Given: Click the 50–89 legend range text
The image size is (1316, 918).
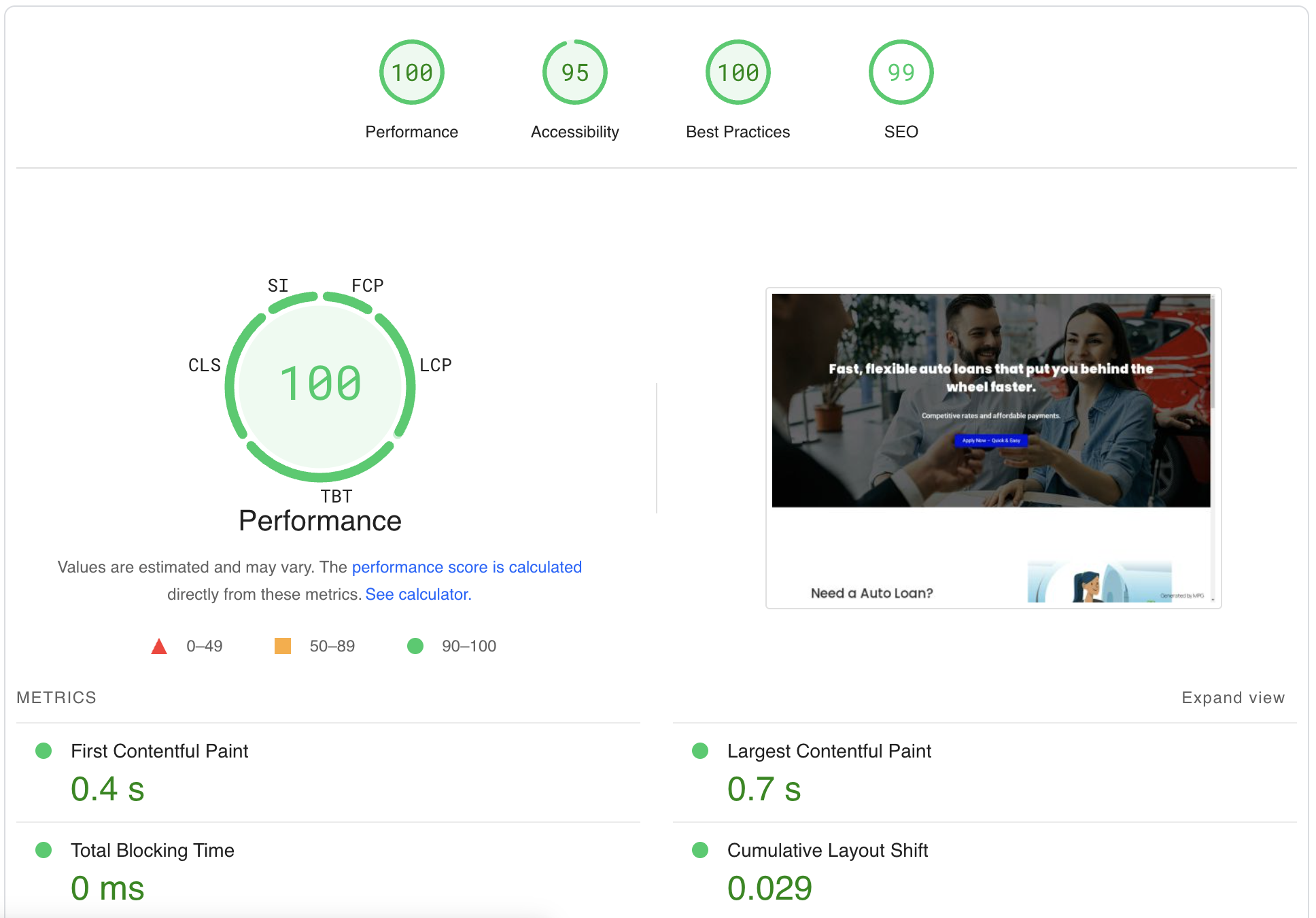Looking at the screenshot, I should tap(332, 646).
